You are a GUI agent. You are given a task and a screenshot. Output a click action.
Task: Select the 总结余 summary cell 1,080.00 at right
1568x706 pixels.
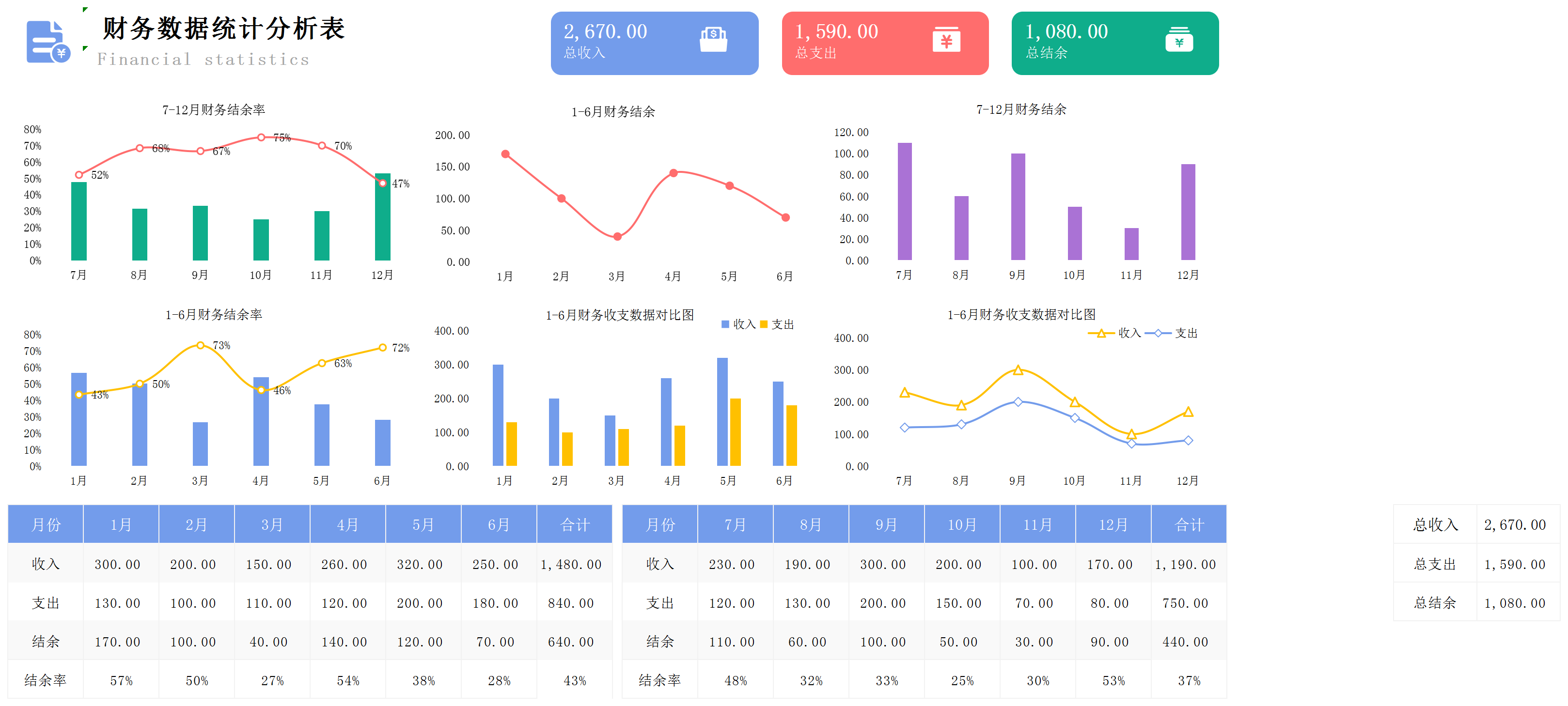pyautogui.click(x=1514, y=603)
